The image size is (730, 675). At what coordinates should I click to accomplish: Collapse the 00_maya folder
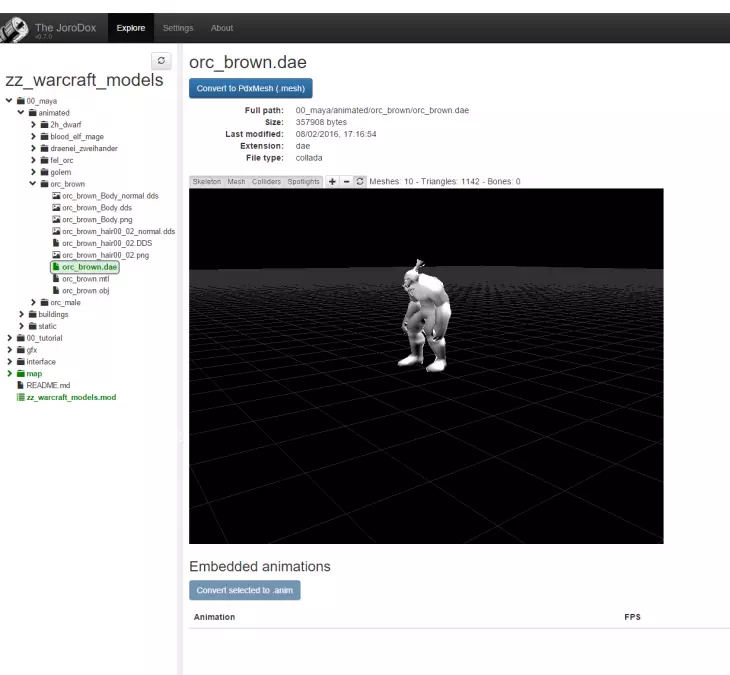[x=9, y=101]
